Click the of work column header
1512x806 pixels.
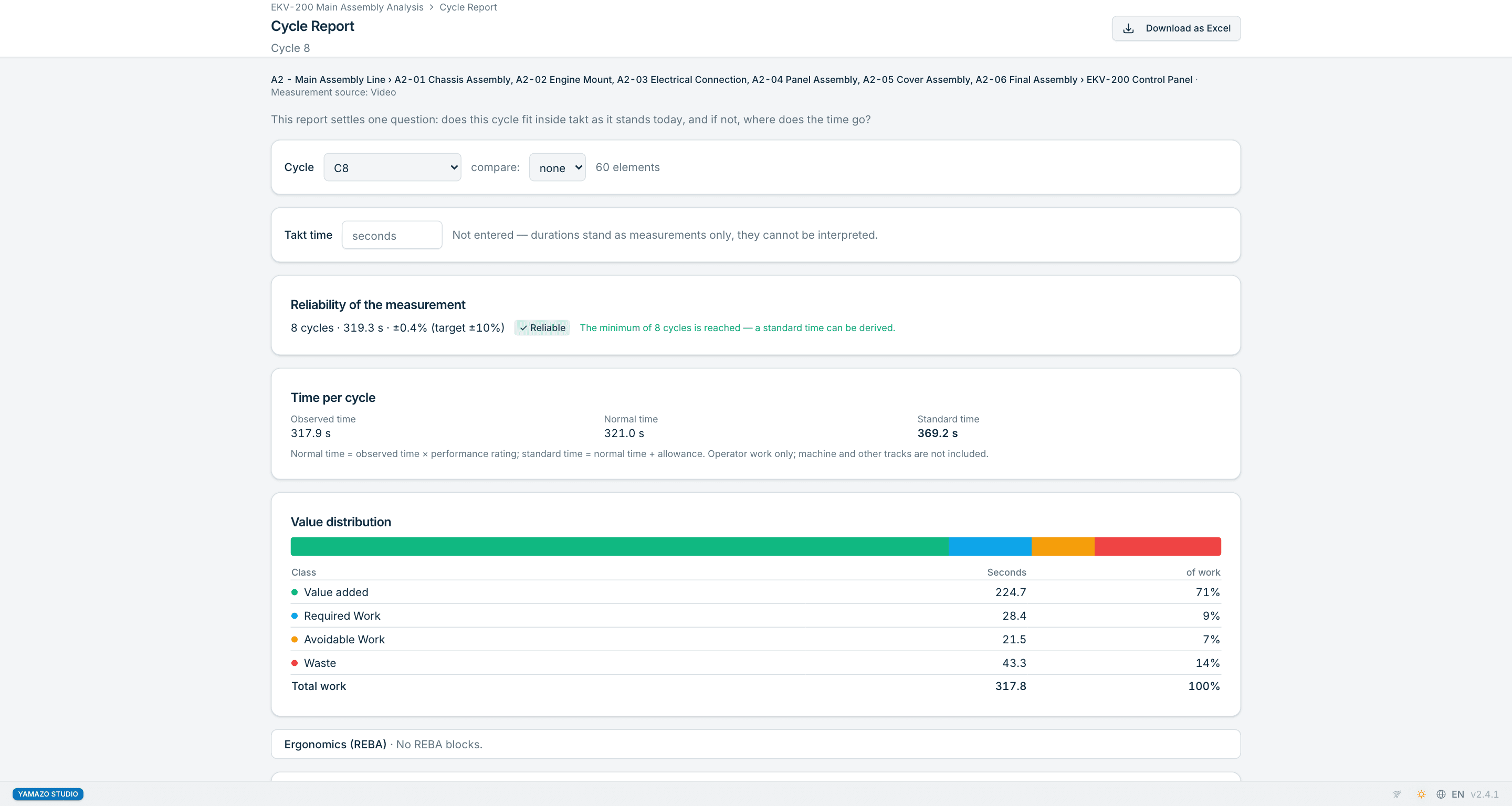[x=1203, y=572]
